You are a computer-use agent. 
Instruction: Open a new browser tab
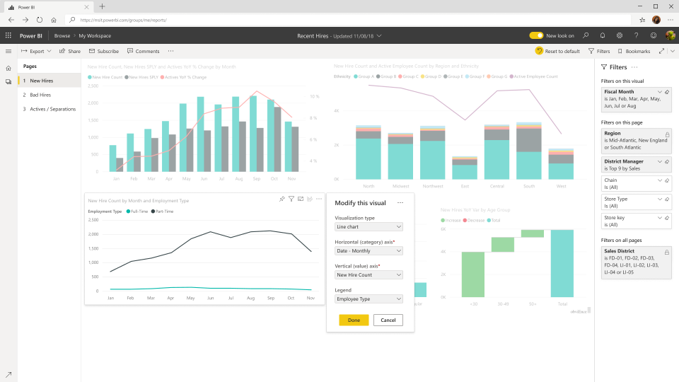point(102,6)
